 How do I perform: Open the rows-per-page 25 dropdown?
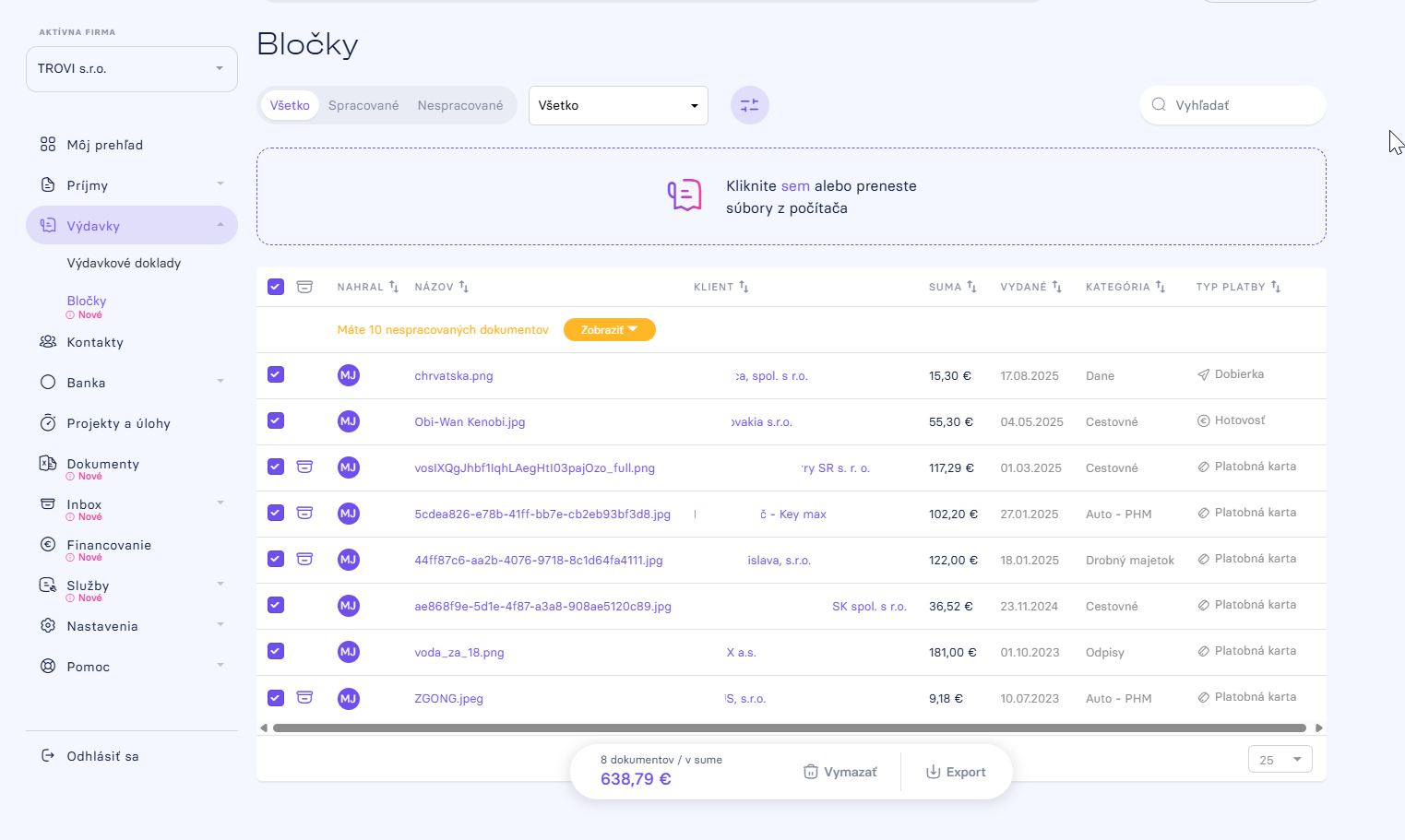(1280, 760)
